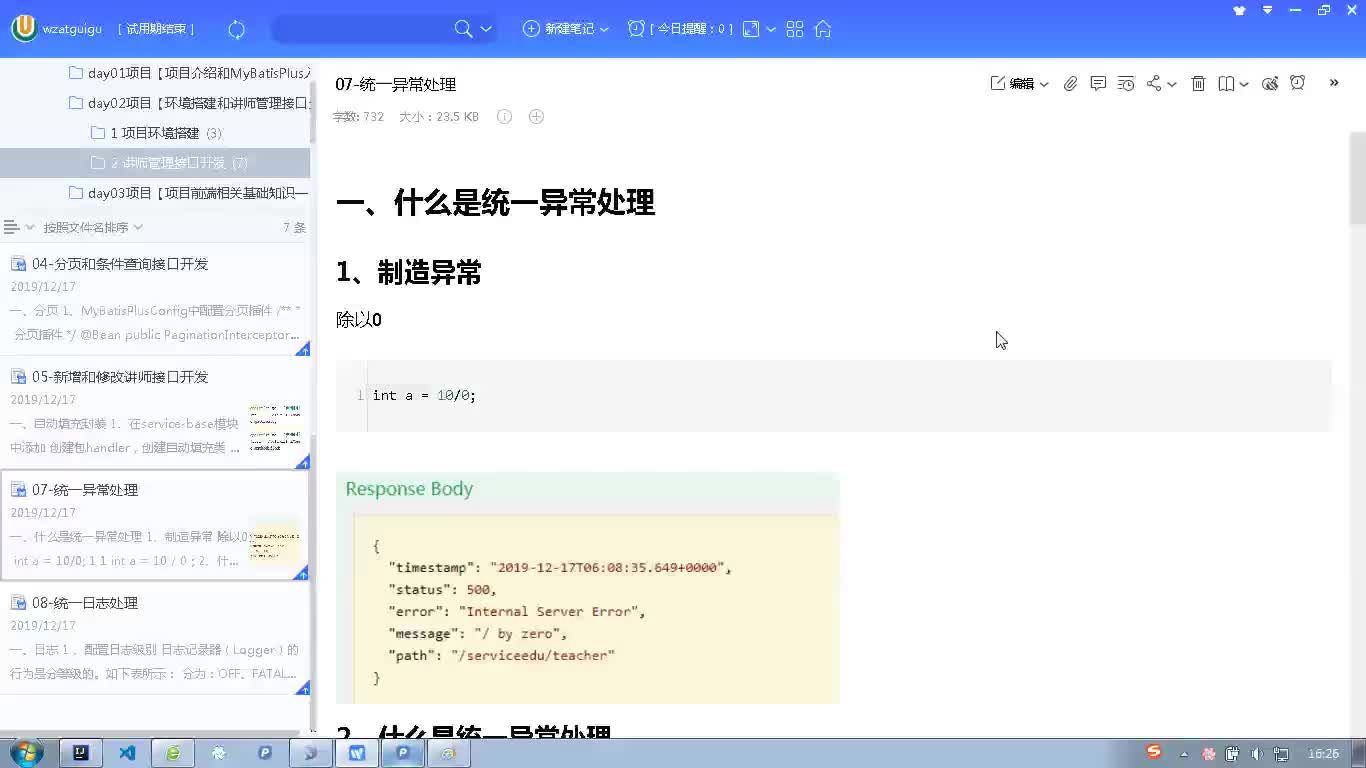Open the day03项目 folder
The width and height of the screenshot is (1366, 768).
[190, 193]
